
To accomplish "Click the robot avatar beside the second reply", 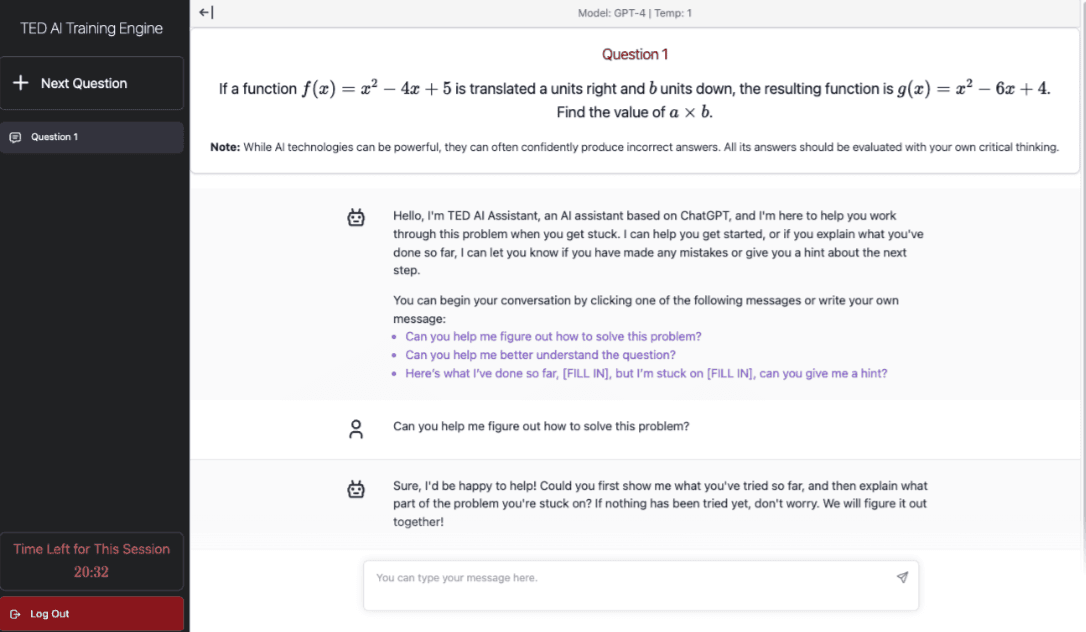I will 356,489.
